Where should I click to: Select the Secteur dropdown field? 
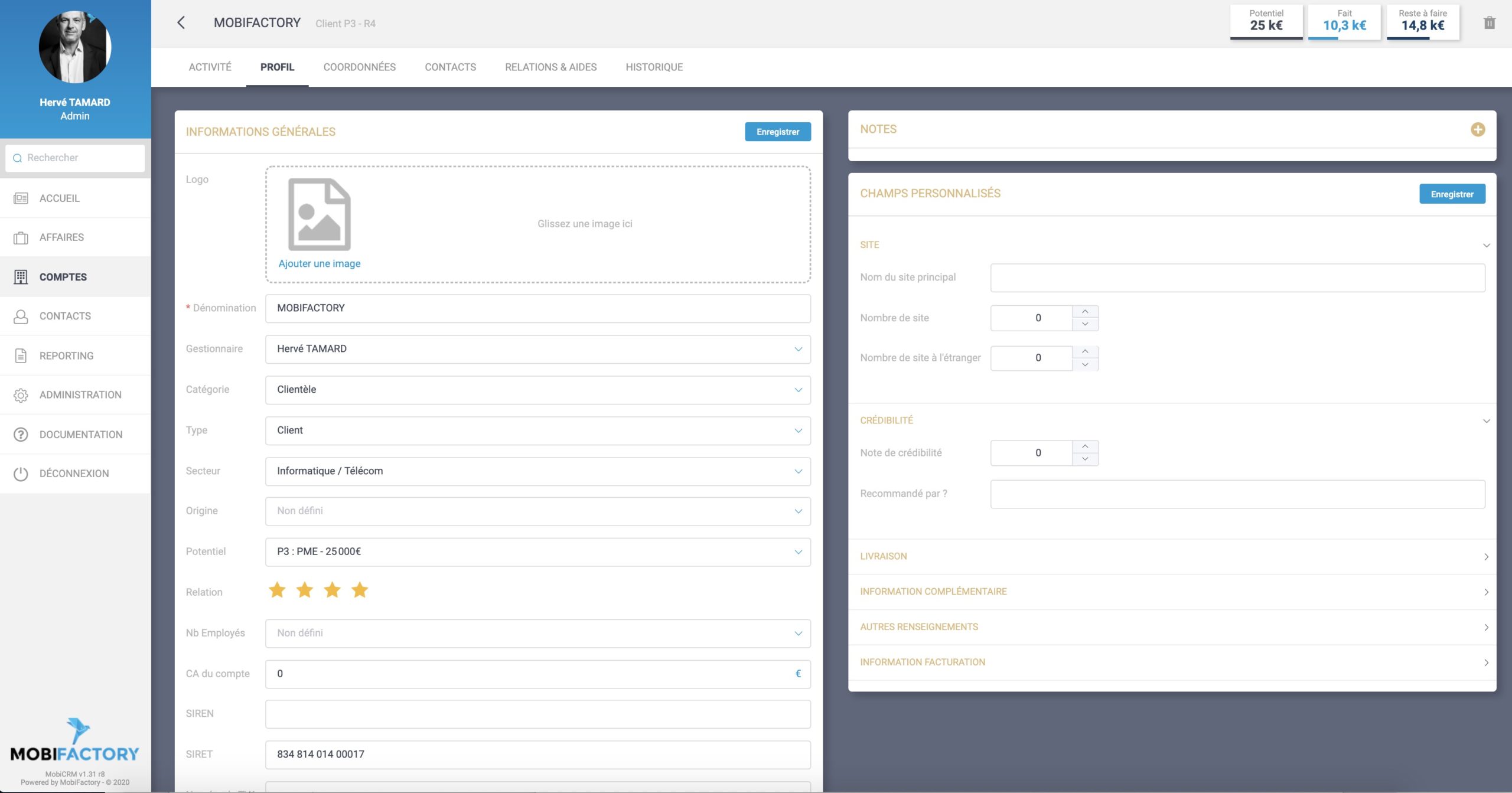click(x=538, y=471)
